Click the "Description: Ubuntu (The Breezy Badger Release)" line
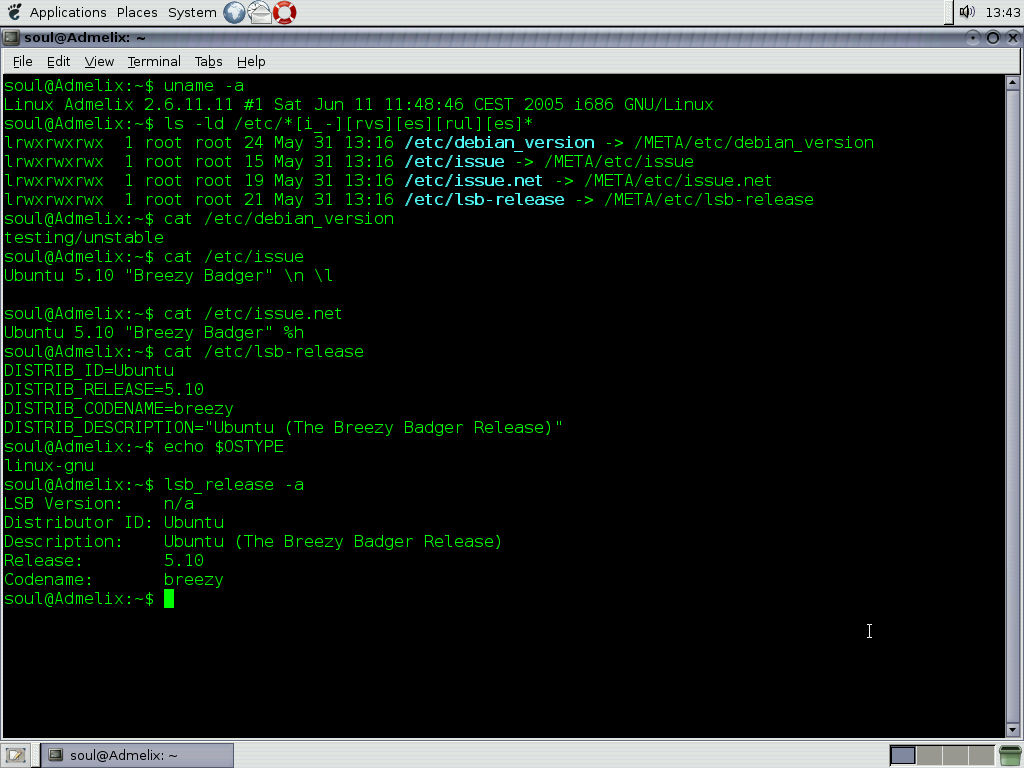 tap(253, 541)
